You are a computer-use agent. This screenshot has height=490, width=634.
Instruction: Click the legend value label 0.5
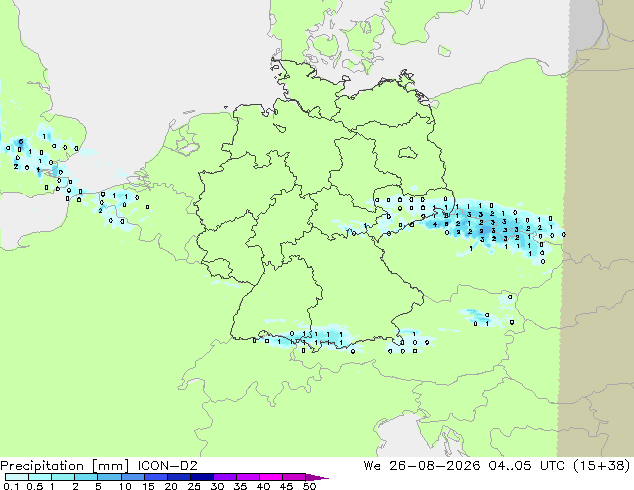pos(35,486)
